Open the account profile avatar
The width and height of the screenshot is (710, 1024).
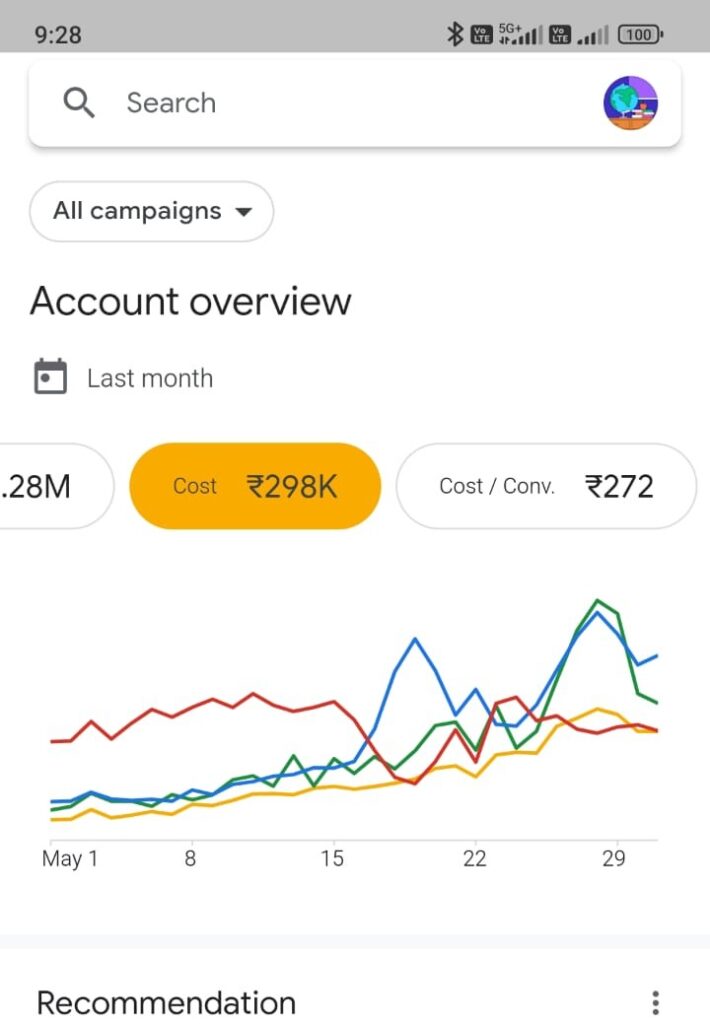630,103
